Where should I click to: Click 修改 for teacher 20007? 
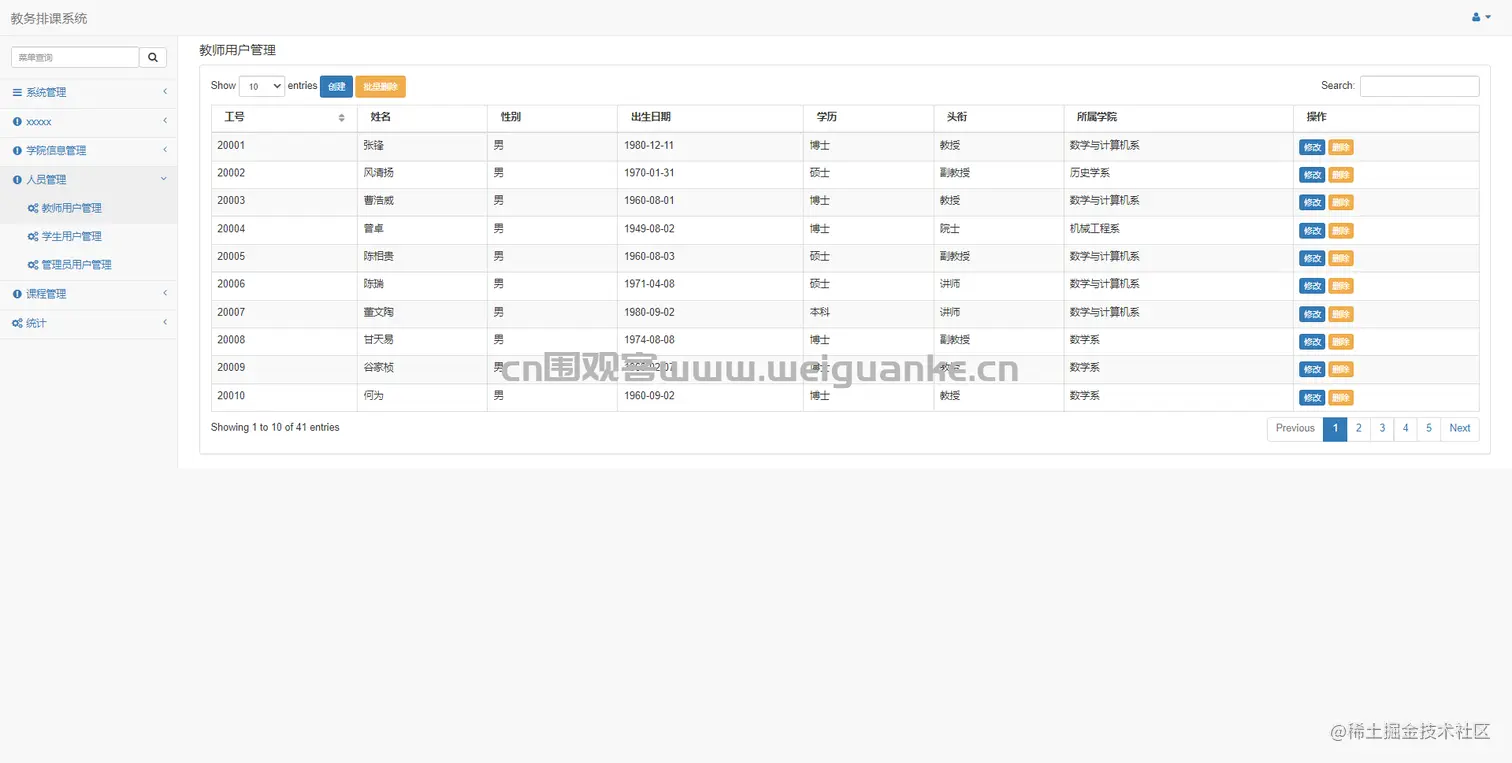[1312, 314]
